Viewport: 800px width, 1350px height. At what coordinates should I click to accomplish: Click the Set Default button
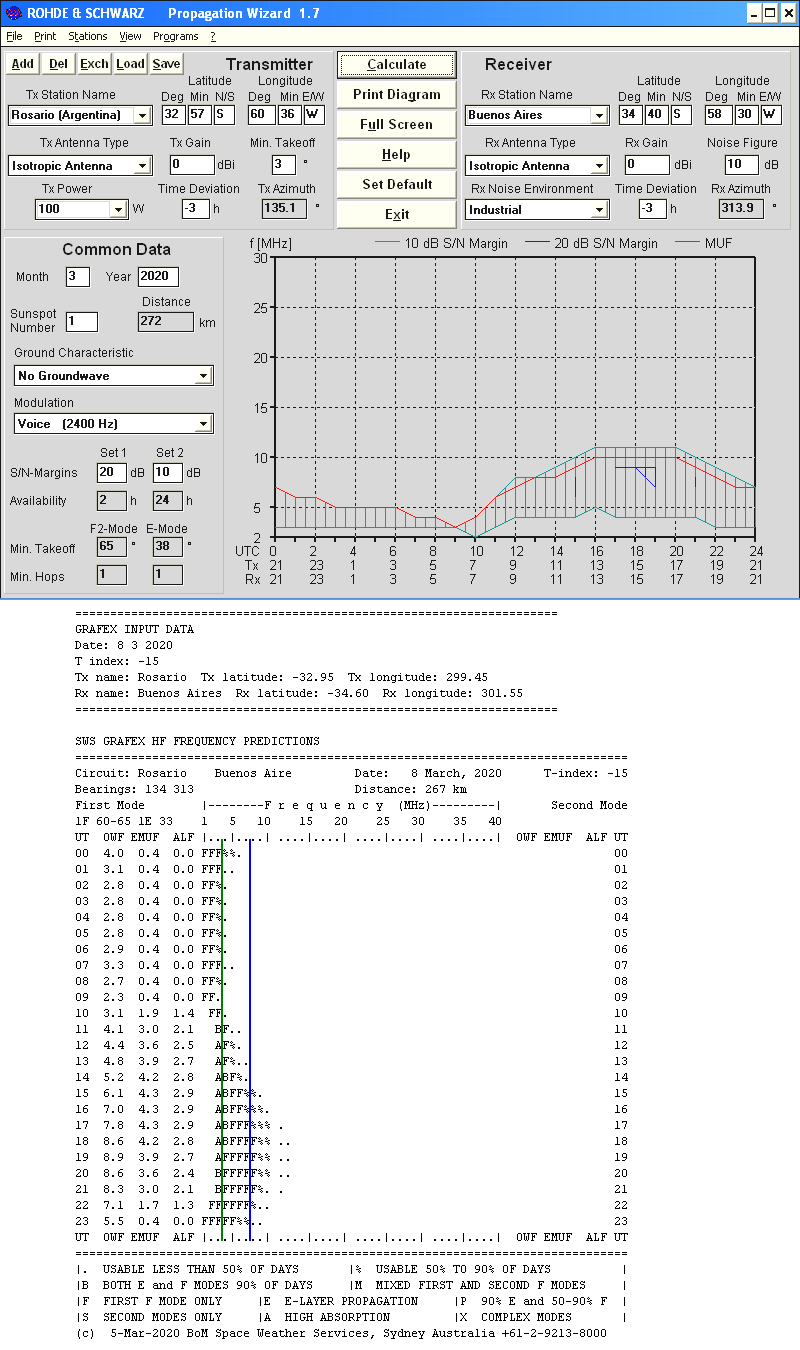396,184
